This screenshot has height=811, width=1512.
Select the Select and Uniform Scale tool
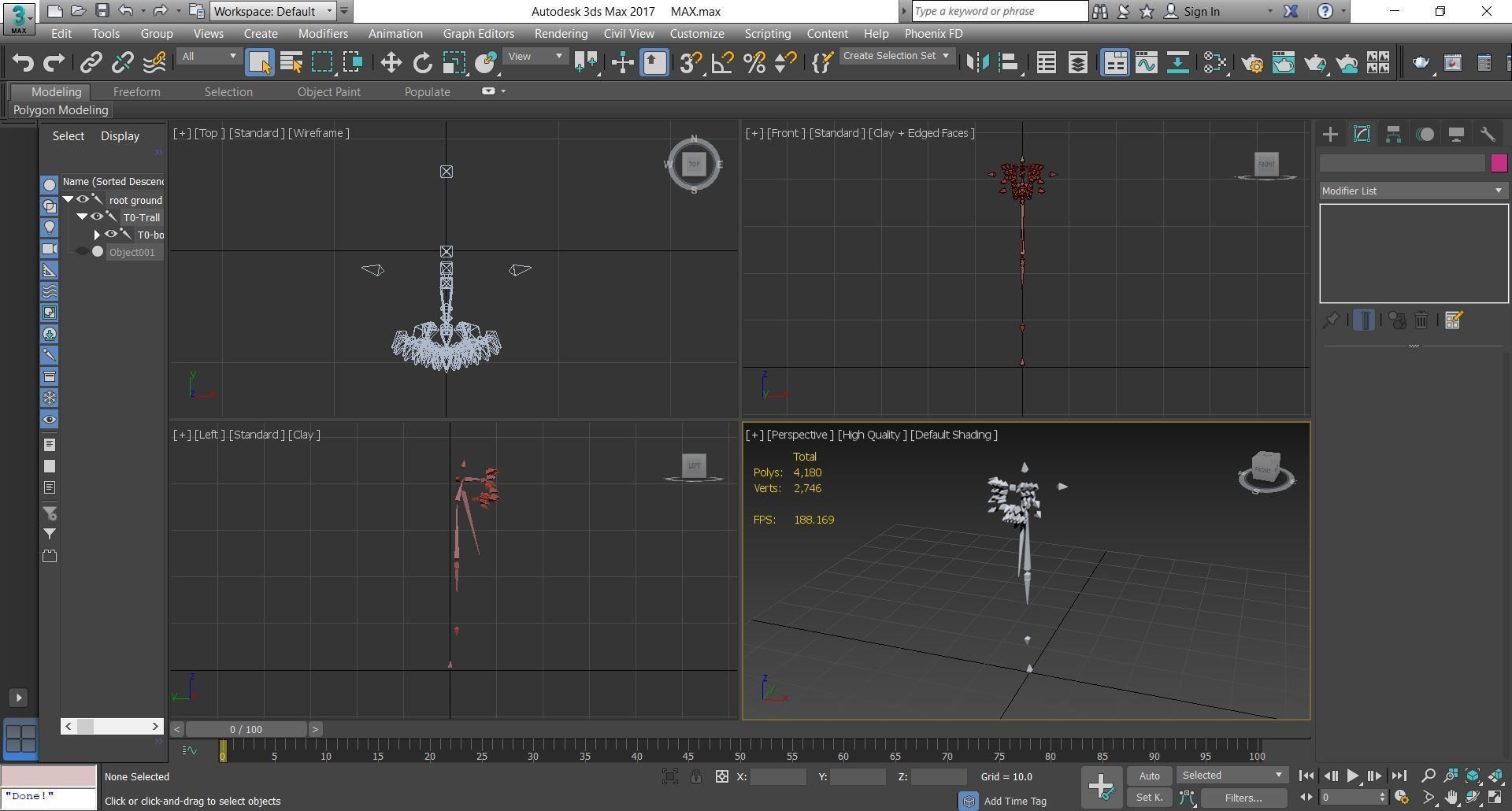tap(454, 63)
